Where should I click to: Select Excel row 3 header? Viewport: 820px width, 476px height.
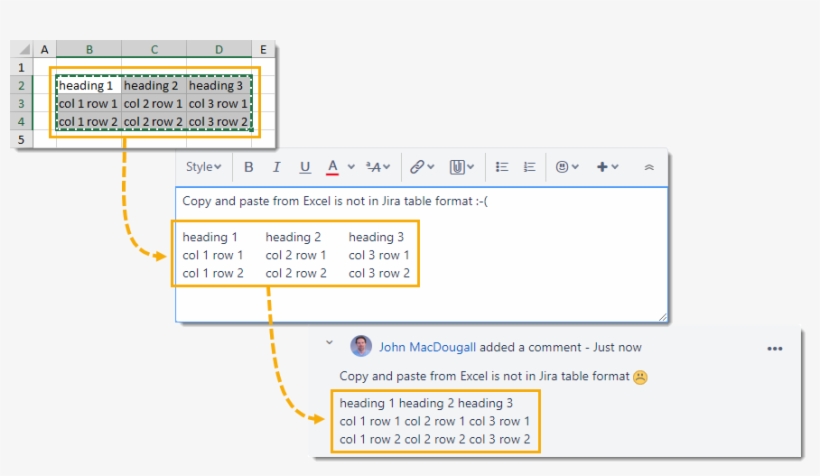pyautogui.click(x=21, y=104)
